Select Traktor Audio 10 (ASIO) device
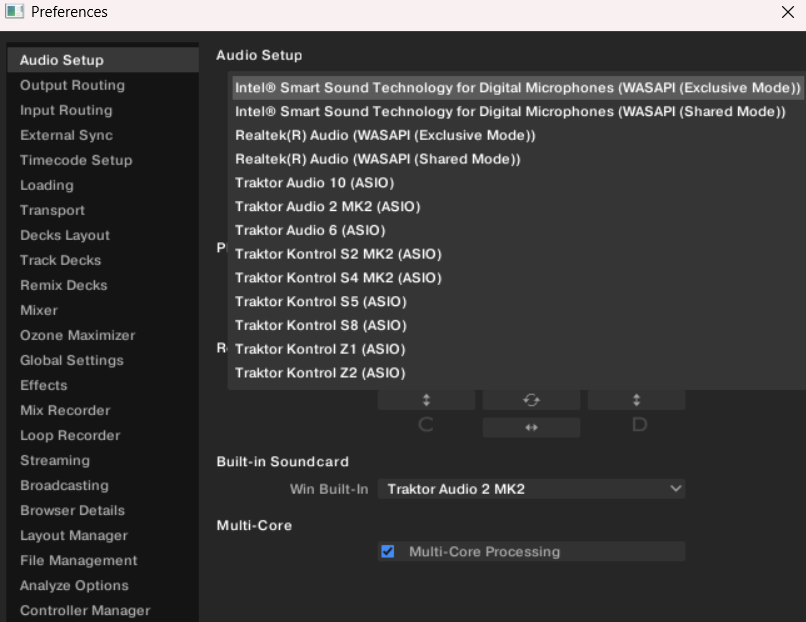 click(x=314, y=183)
